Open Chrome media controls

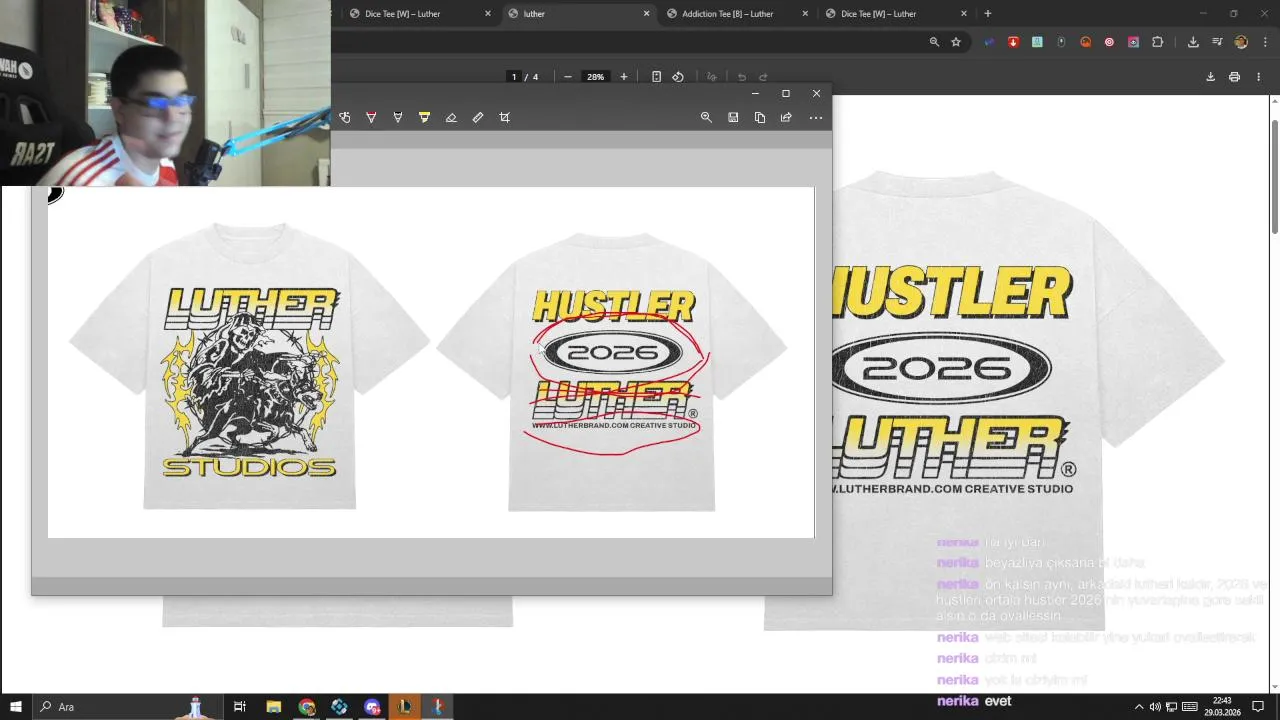1217,42
